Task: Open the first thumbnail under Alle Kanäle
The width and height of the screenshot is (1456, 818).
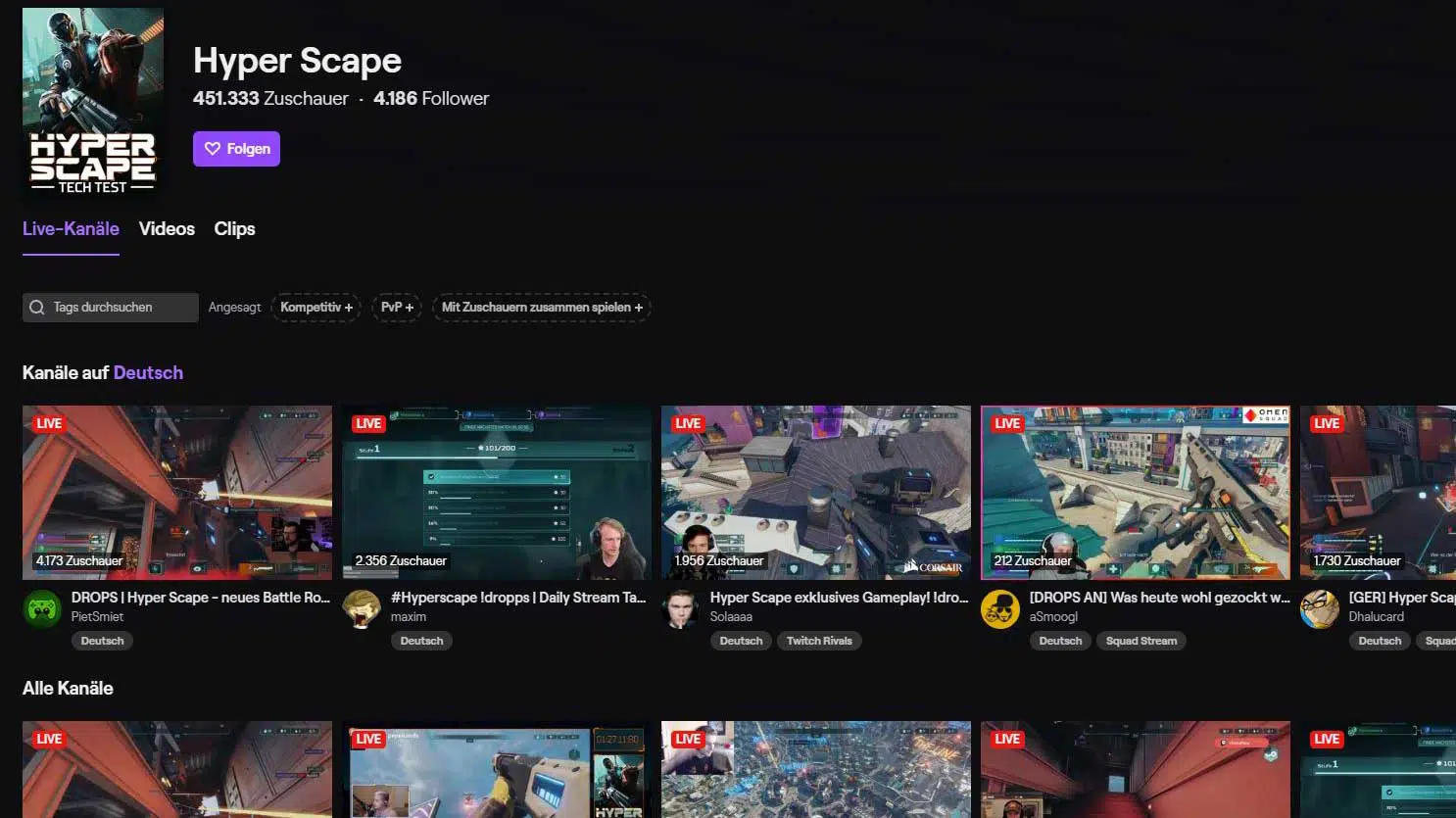Action: 177,770
